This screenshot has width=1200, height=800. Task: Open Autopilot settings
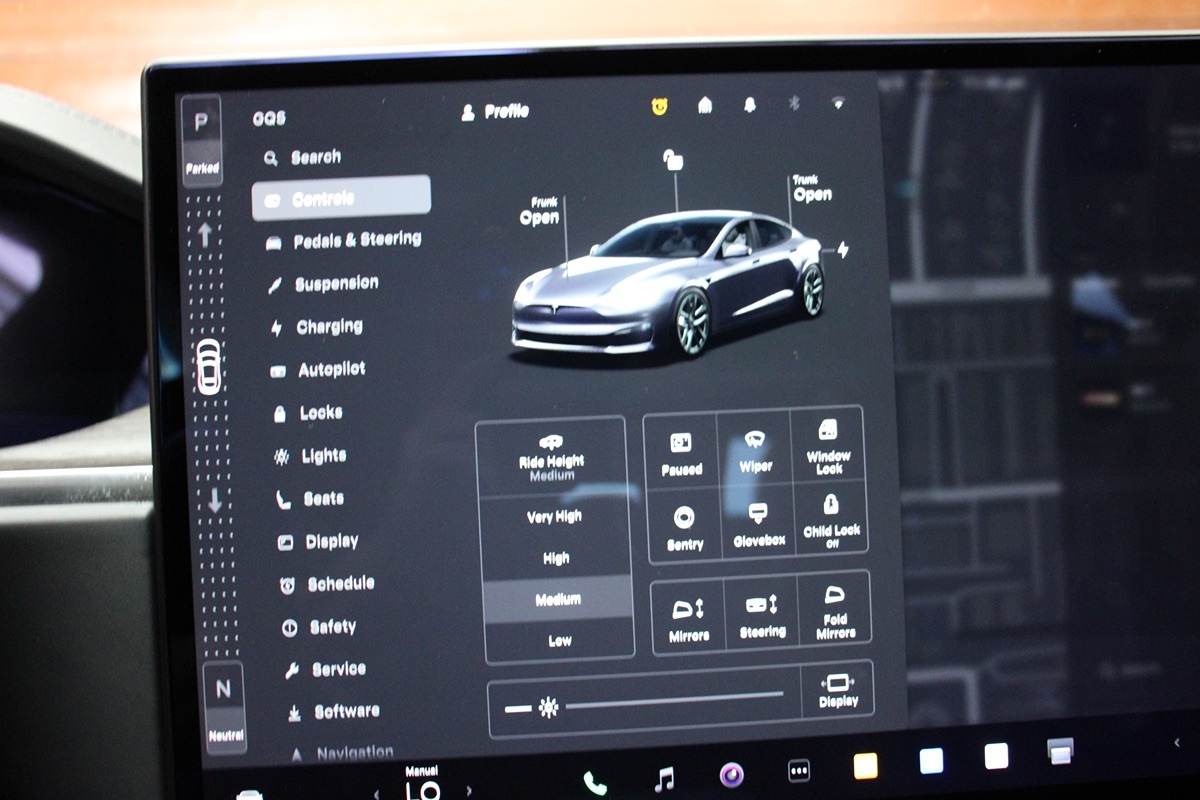tap(319, 370)
